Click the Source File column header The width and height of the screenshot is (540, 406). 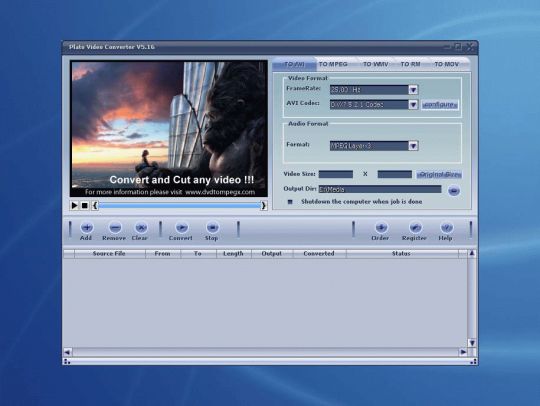[110, 254]
